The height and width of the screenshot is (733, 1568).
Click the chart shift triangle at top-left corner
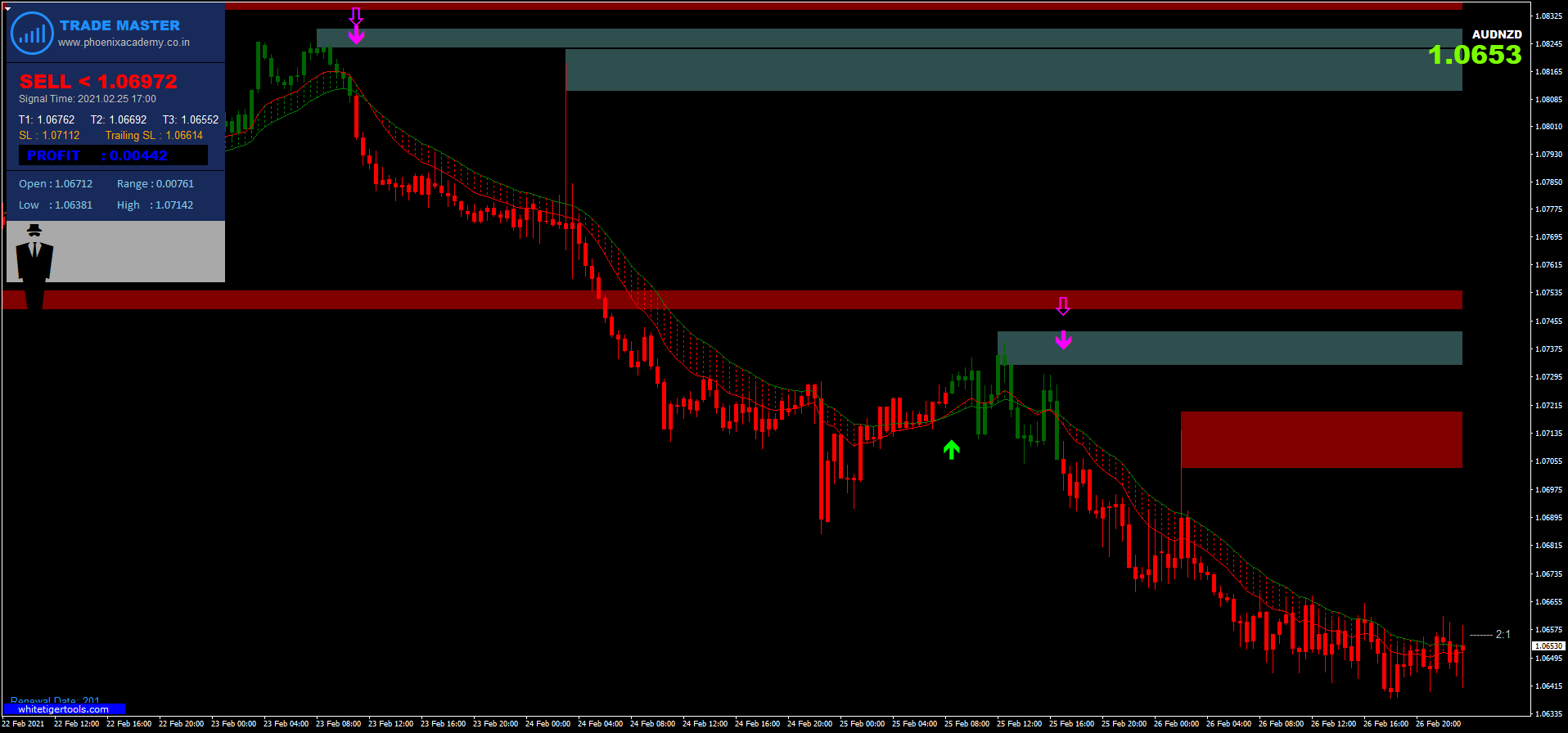[7, 9]
